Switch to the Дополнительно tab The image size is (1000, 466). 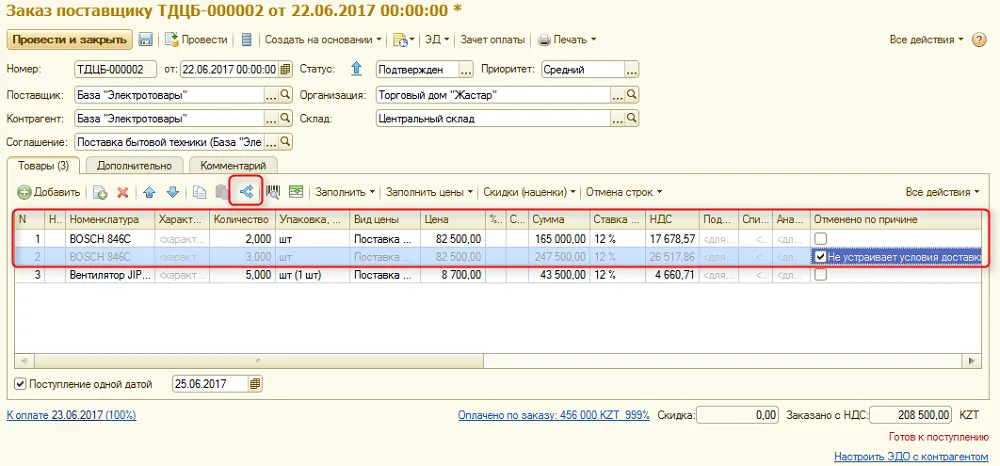point(134,166)
